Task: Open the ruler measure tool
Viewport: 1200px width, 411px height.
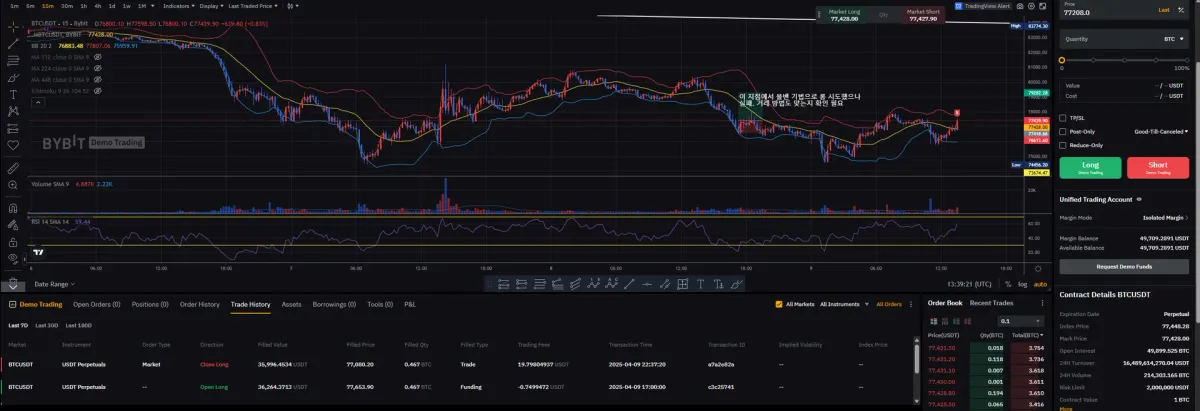Action: (x=13, y=167)
